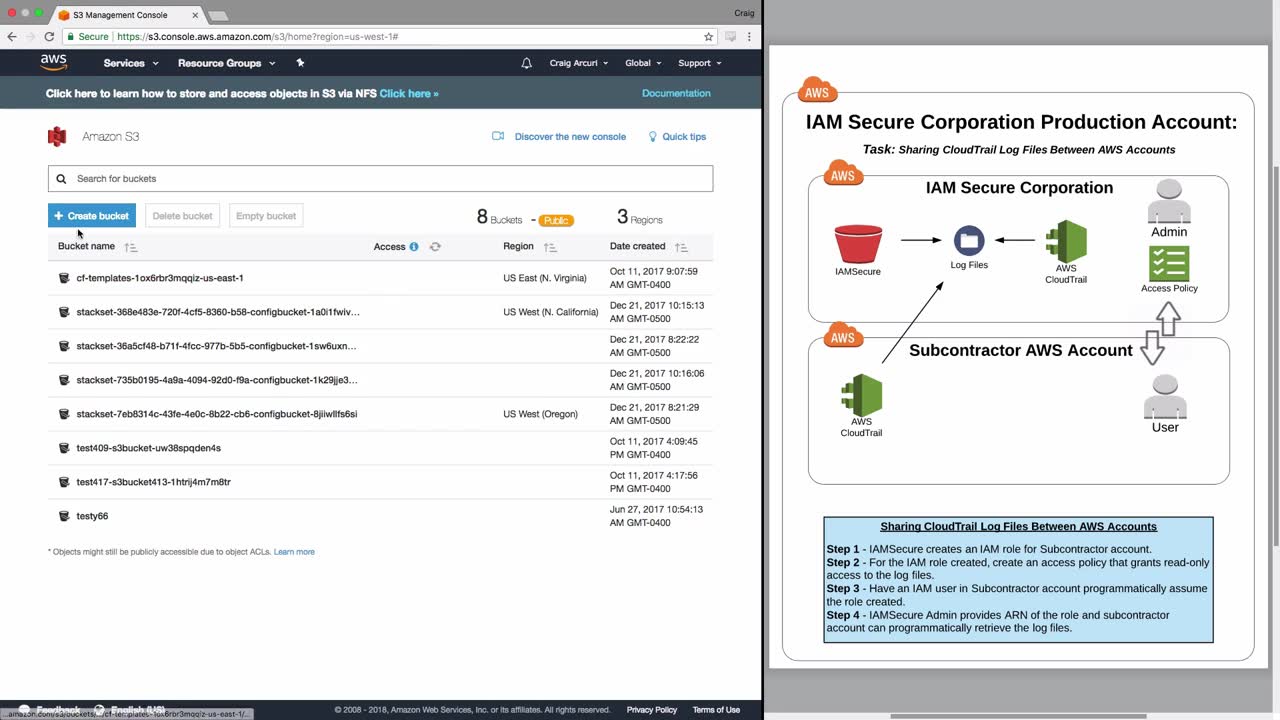This screenshot has width=1280, height=720.
Task: Open bucket starting with stackset-735b0195
Action: pyautogui.click(x=217, y=380)
